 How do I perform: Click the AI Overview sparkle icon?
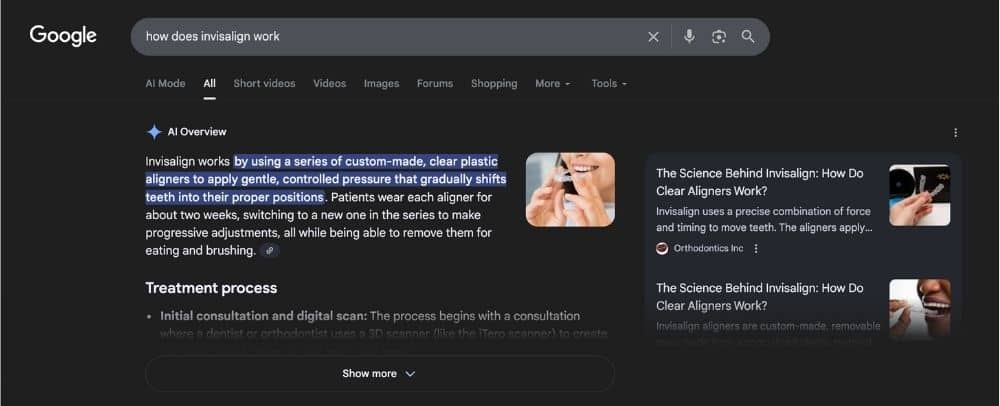click(154, 132)
